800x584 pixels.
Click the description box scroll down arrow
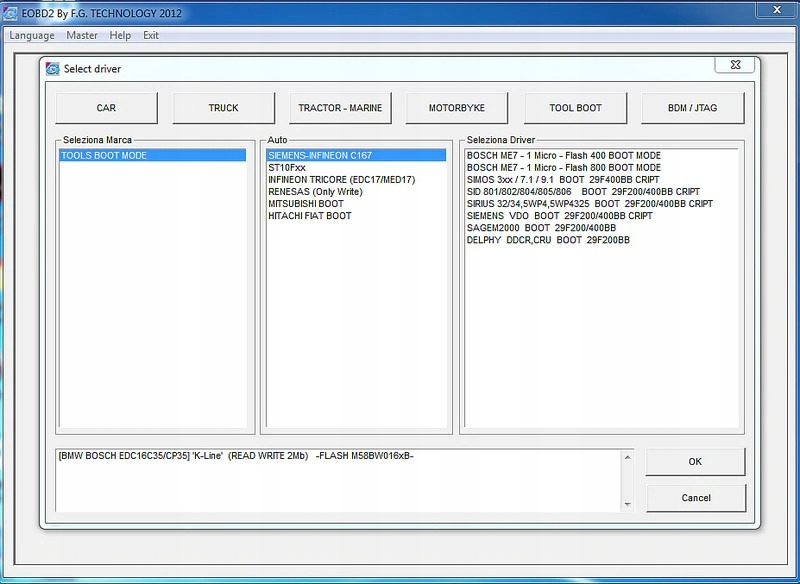[628, 504]
